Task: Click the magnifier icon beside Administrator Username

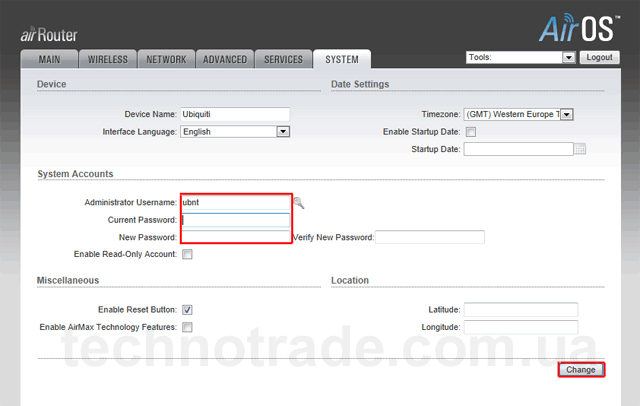Action: (x=298, y=203)
